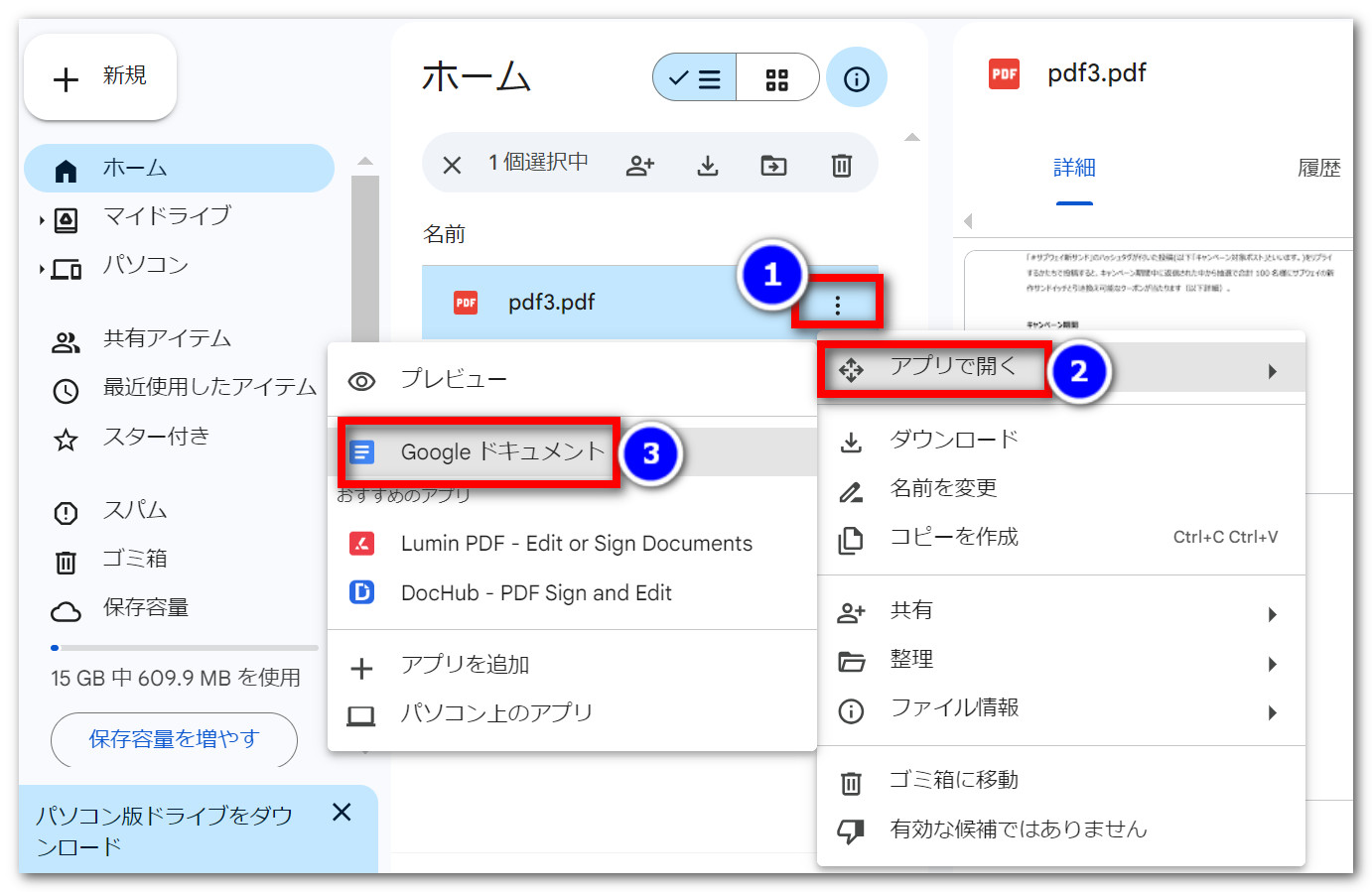Screen dimensions: 1372x892
Task: Click the 名前 column header
Action: tap(445, 234)
